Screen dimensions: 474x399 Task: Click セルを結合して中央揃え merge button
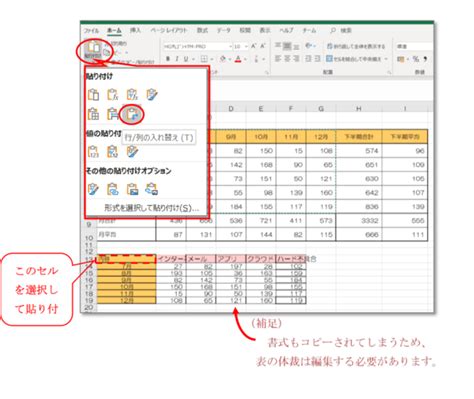pos(354,59)
